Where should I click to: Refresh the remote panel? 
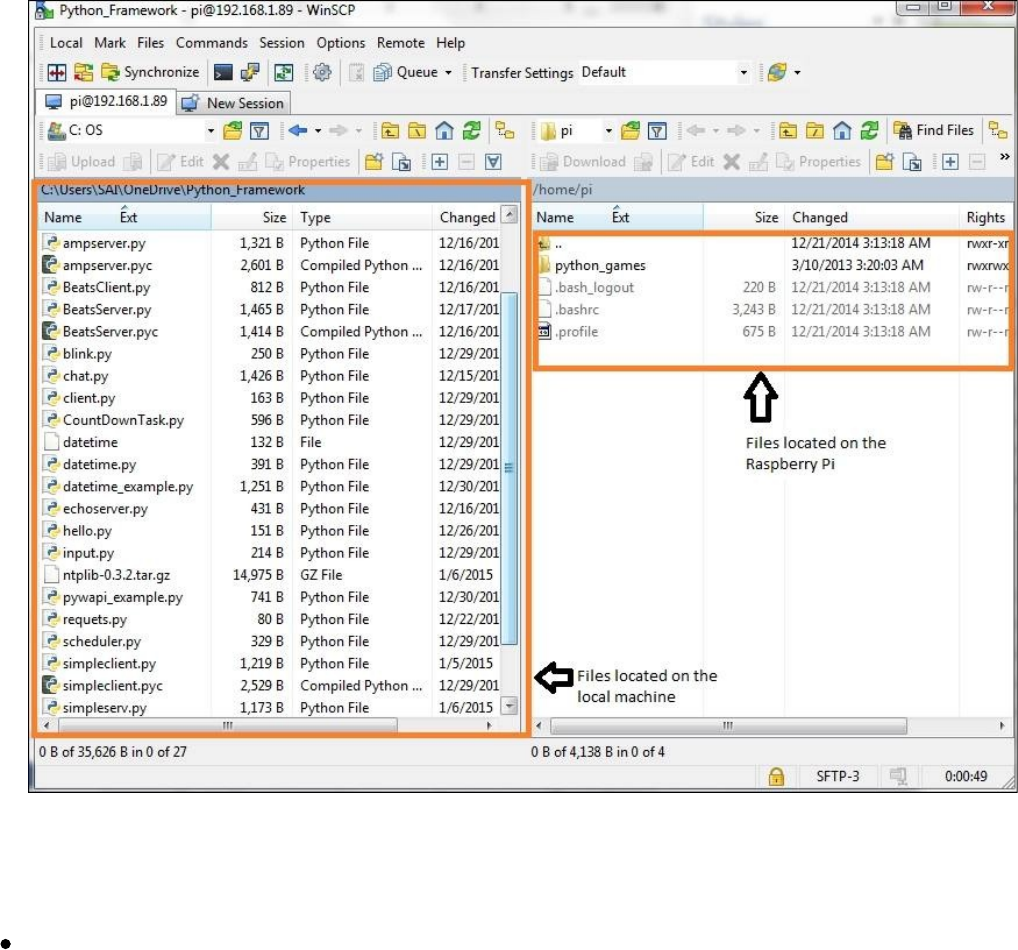click(869, 131)
